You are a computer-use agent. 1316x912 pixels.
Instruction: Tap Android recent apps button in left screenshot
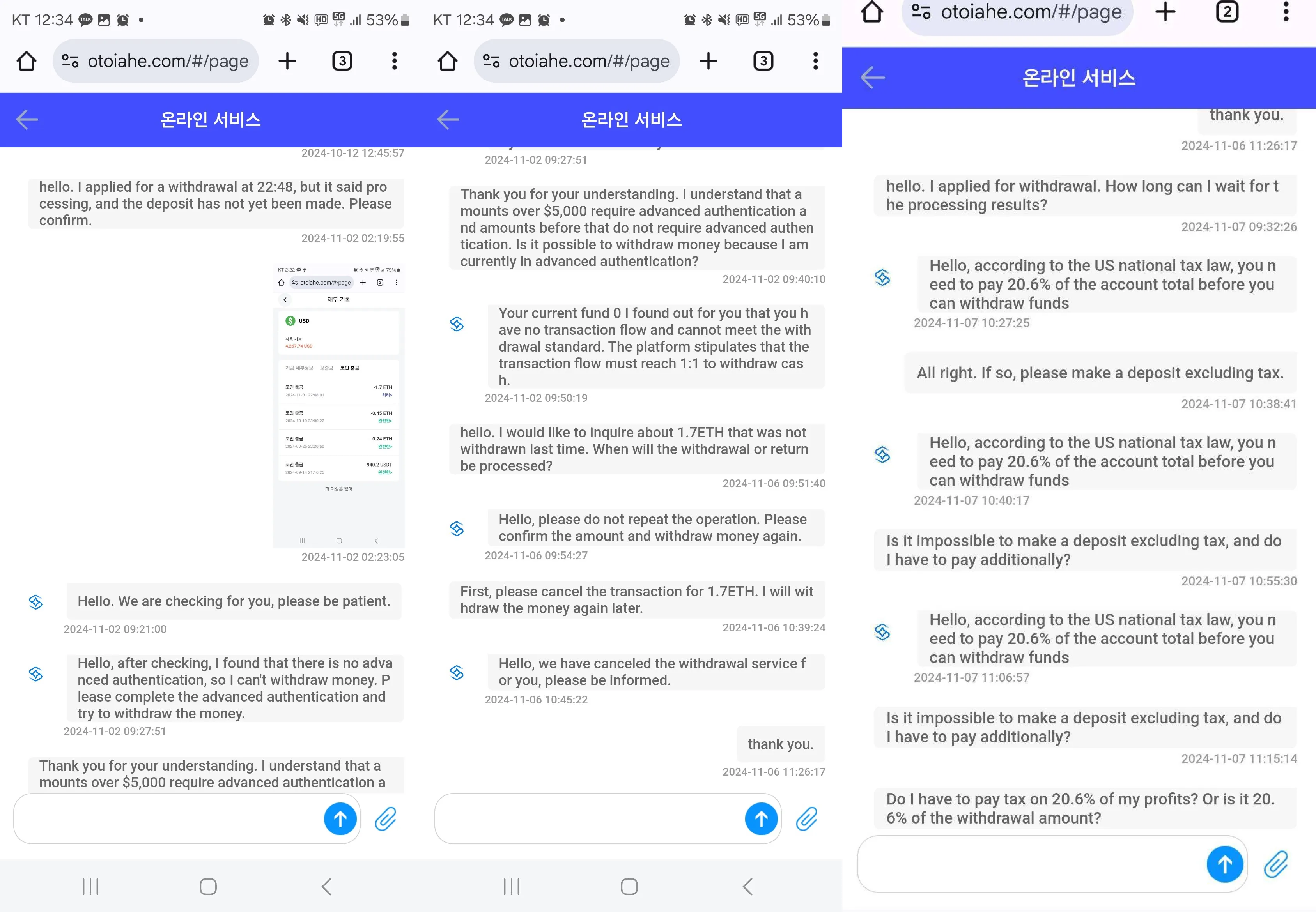(90, 886)
